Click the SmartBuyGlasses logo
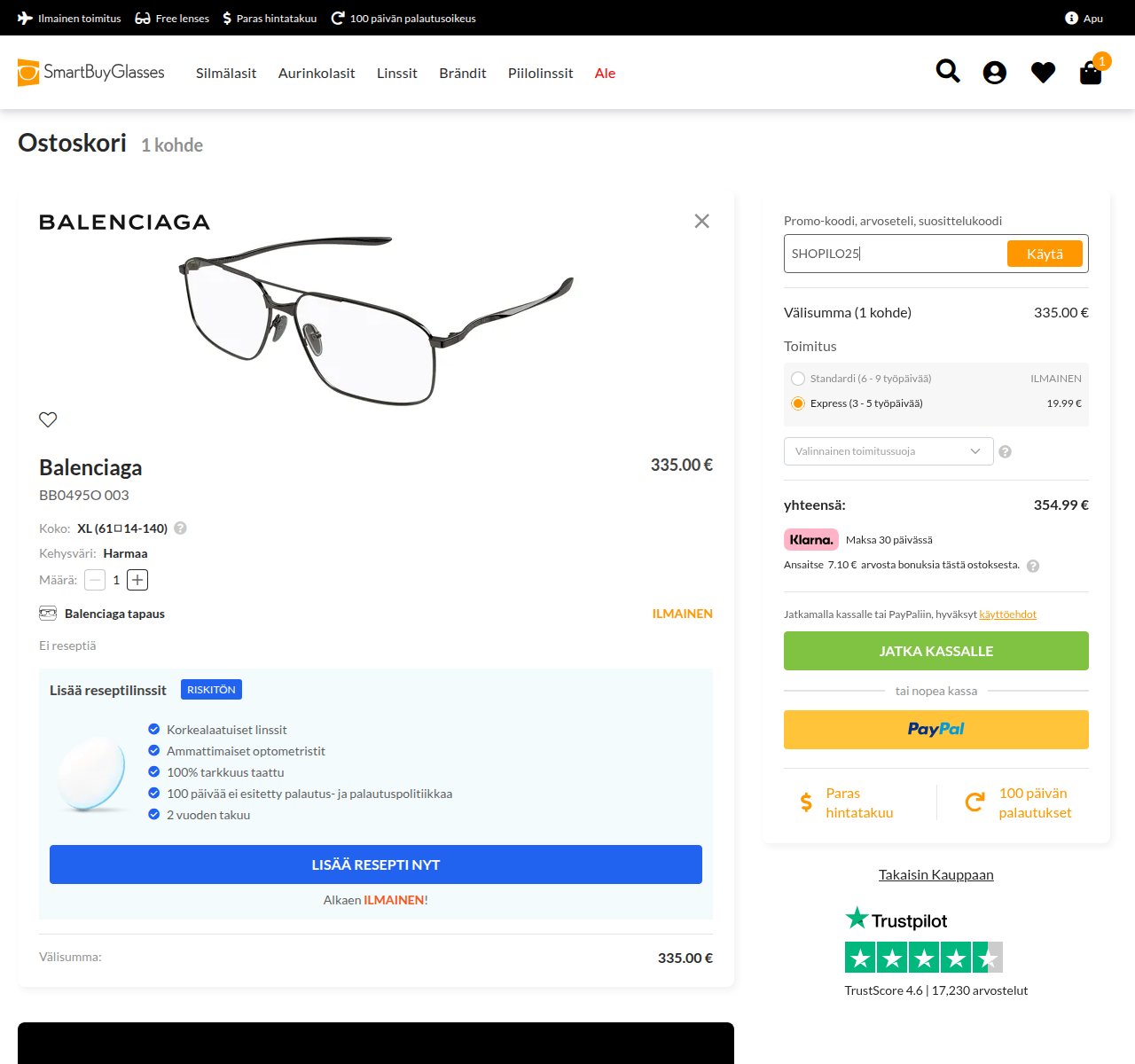 tap(91, 73)
